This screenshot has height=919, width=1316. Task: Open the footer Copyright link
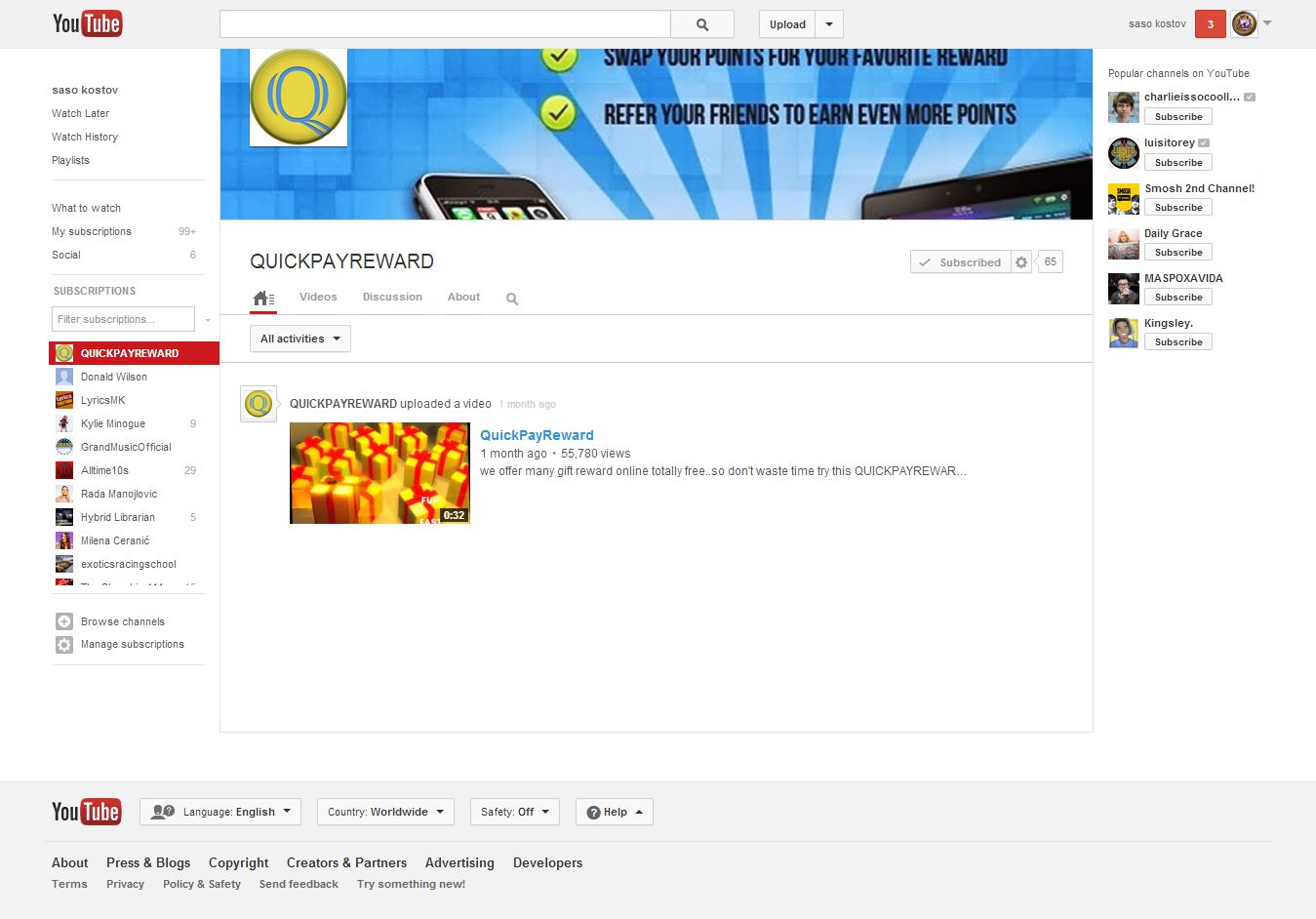(x=238, y=862)
